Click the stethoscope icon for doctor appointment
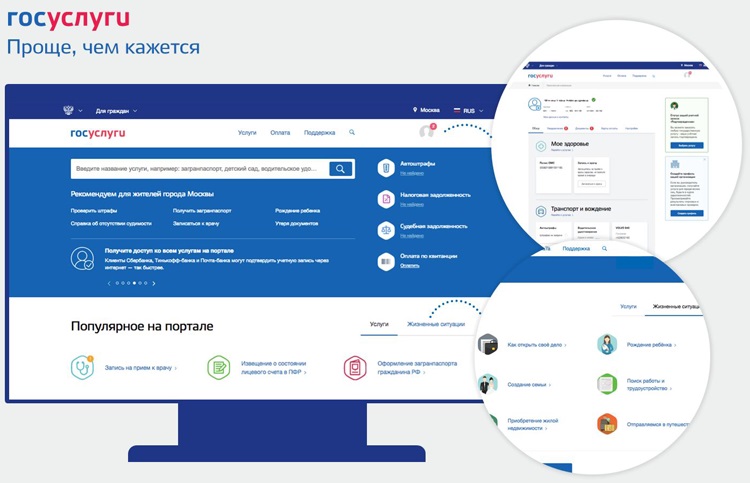This screenshot has width=750, height=483. 83,367
